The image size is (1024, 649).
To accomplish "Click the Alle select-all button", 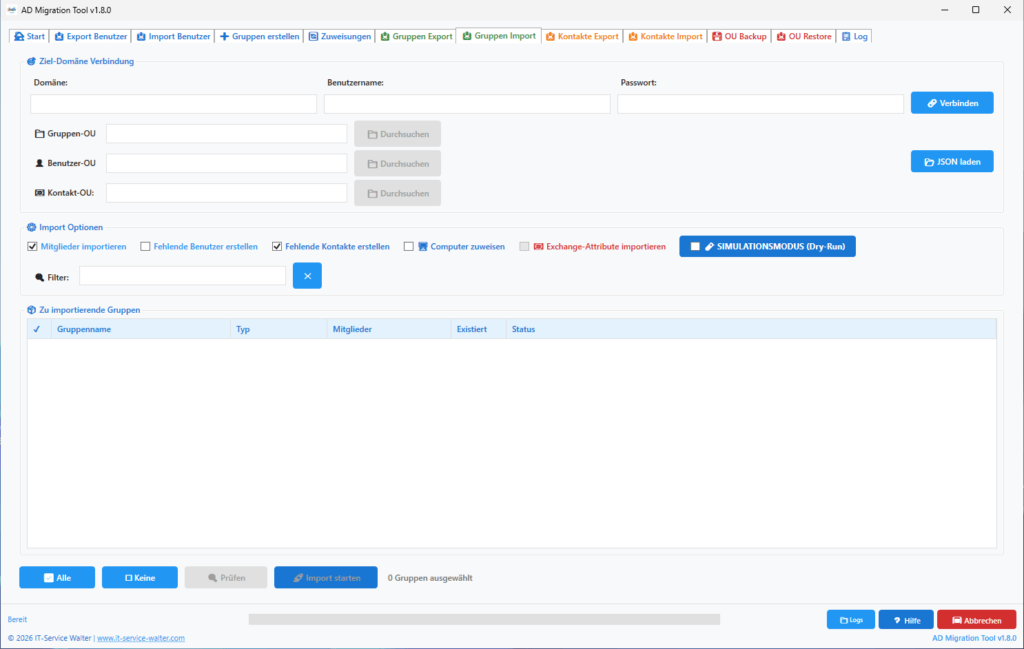I will pos(57,578).
